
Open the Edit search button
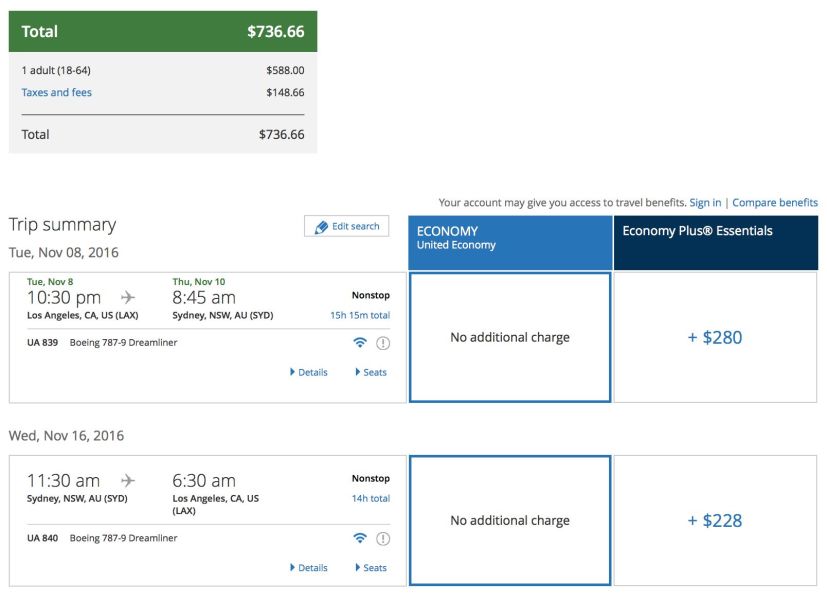[347, 226]
